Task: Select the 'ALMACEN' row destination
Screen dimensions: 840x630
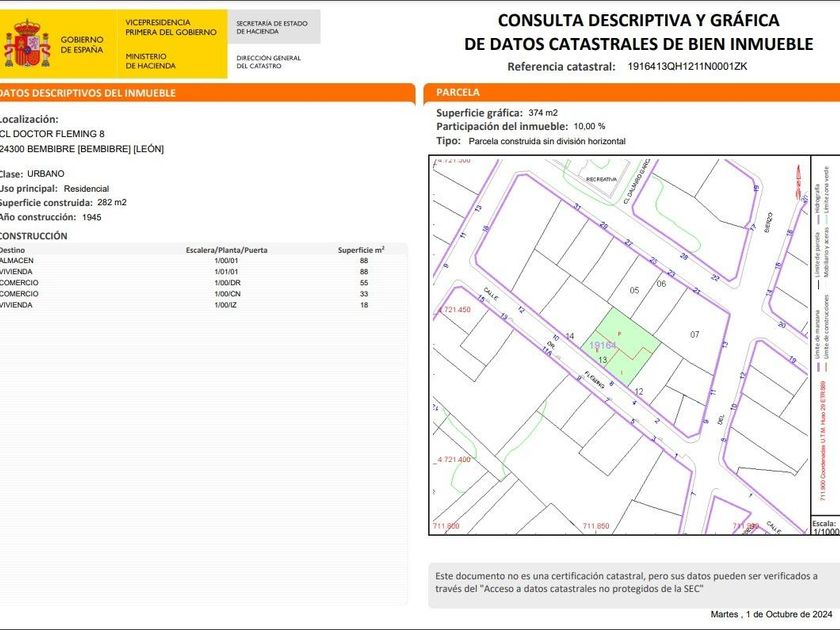Action: [17, 260]
